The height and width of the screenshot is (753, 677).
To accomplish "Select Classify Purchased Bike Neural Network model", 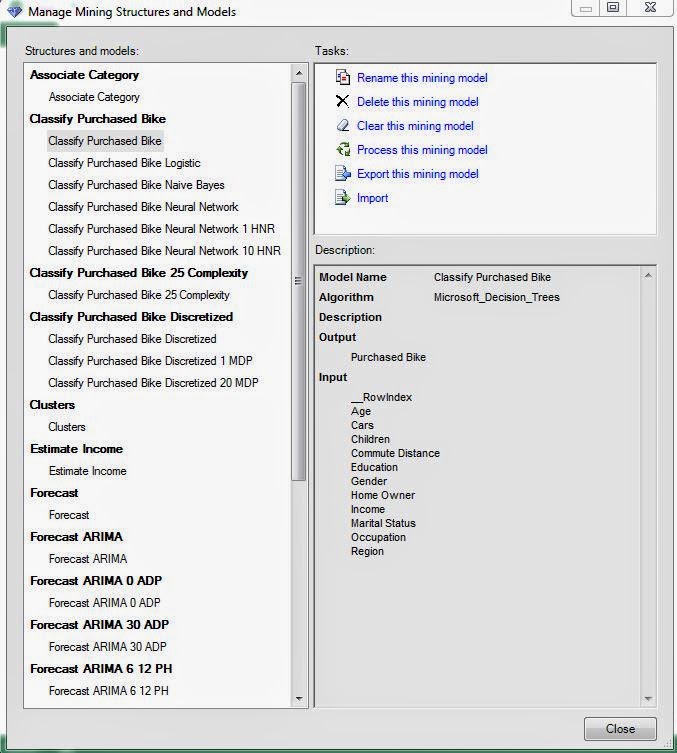I will point(143,207).
